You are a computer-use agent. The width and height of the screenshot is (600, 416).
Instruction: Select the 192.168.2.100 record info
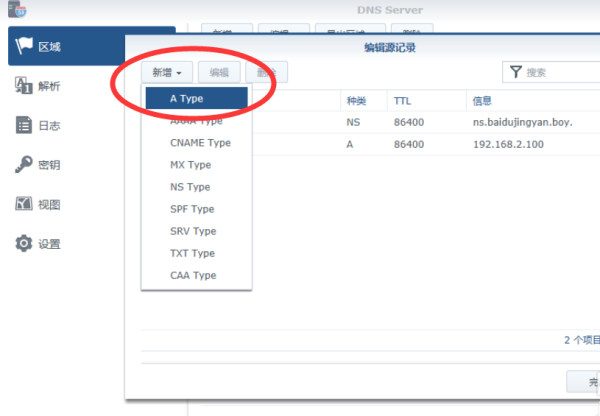pos(508,144)
